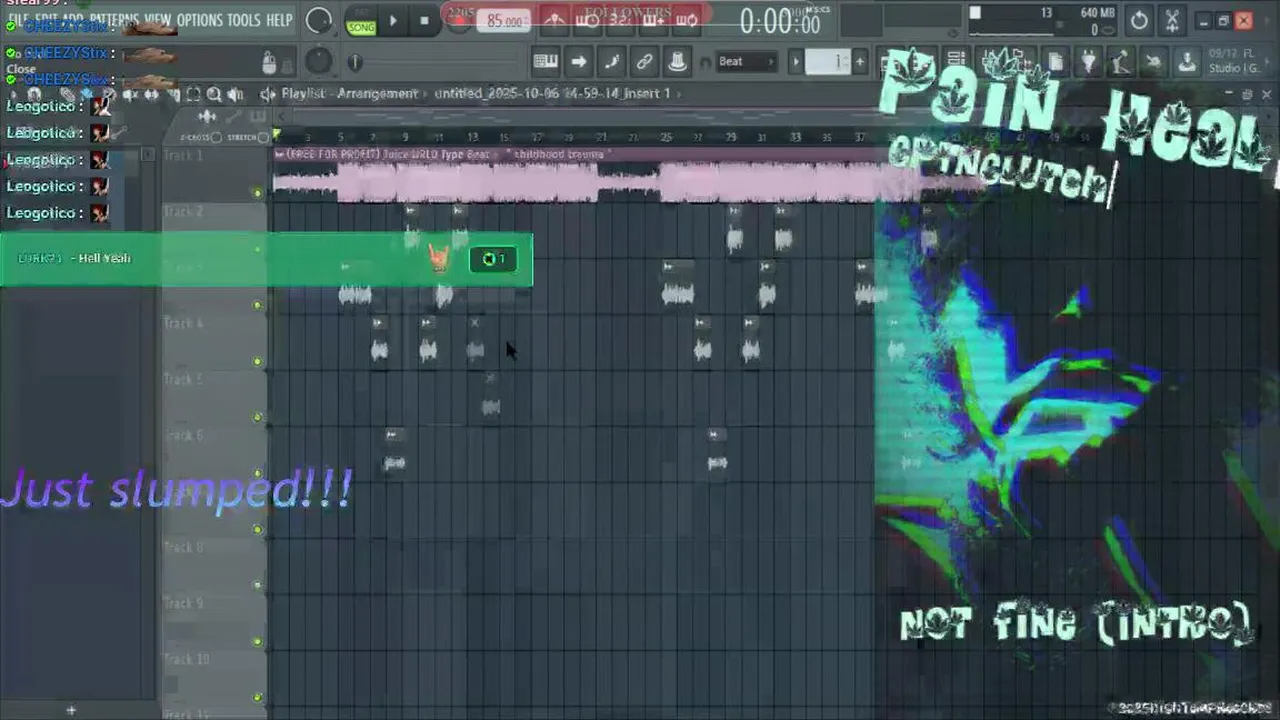The height and width of the screenshot is (720, 1280).
Task: Click the Playlist playback speaker tool
Action: click(x=235, y=95)
